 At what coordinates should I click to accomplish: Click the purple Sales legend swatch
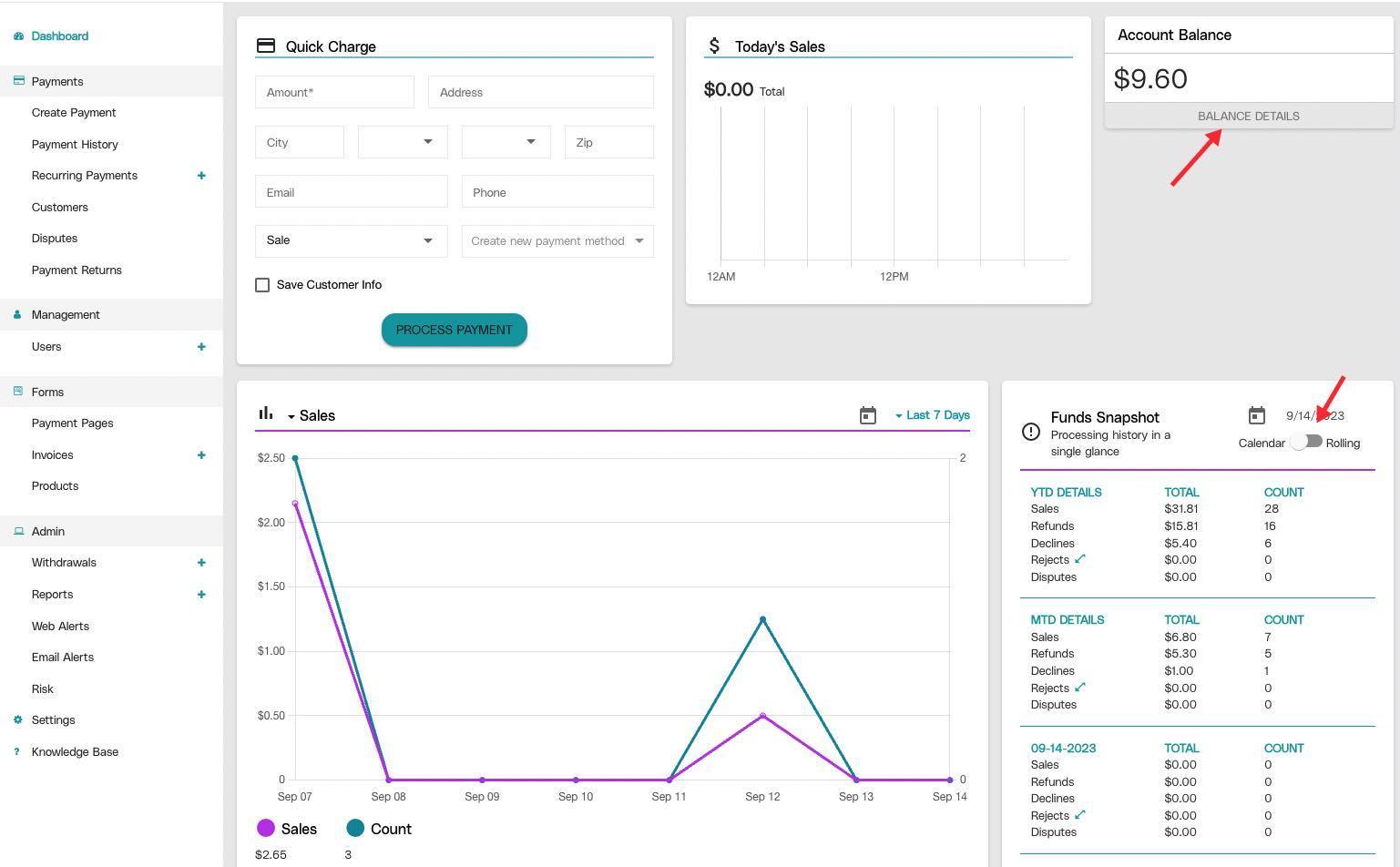pyautogui.click(x=266, y=828)
